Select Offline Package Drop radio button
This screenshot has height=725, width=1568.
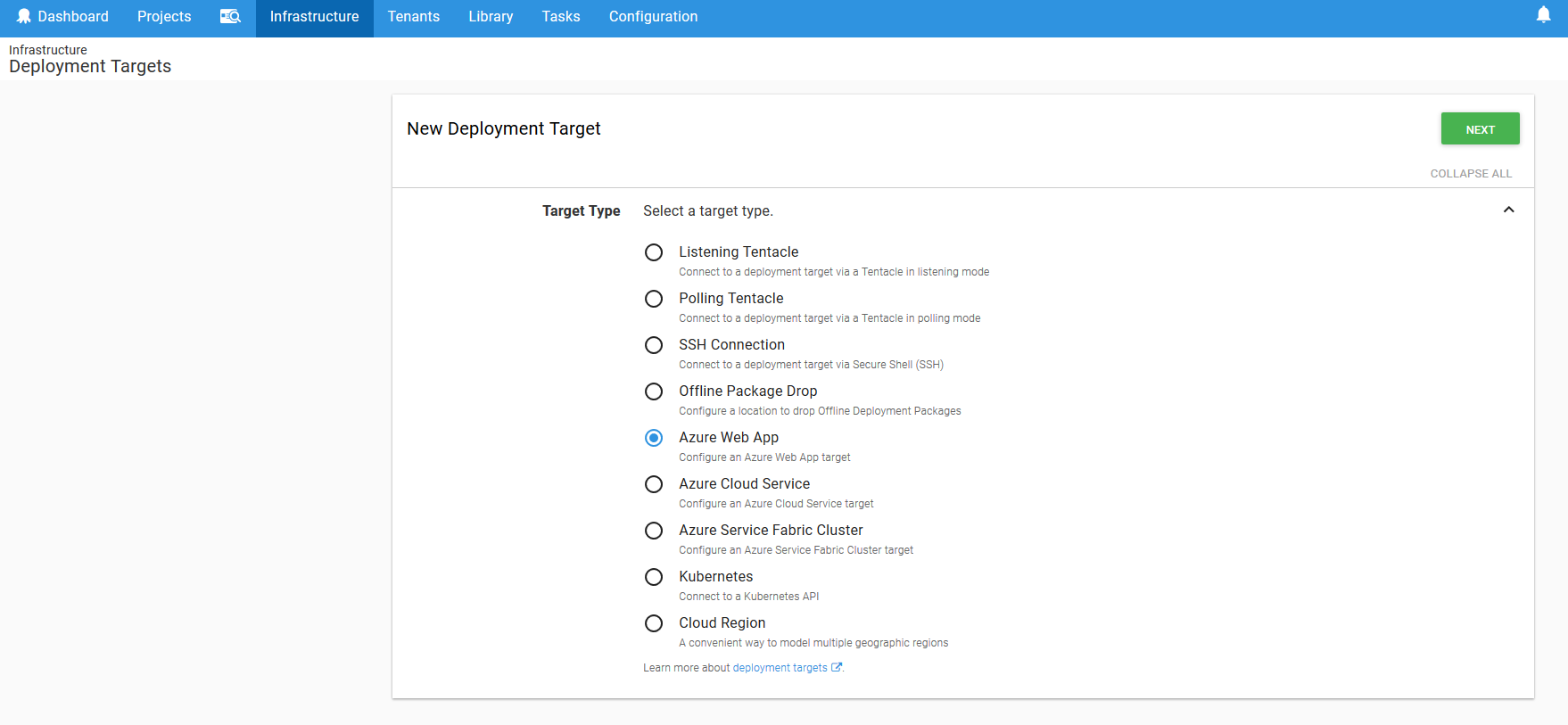pos(654,391)
